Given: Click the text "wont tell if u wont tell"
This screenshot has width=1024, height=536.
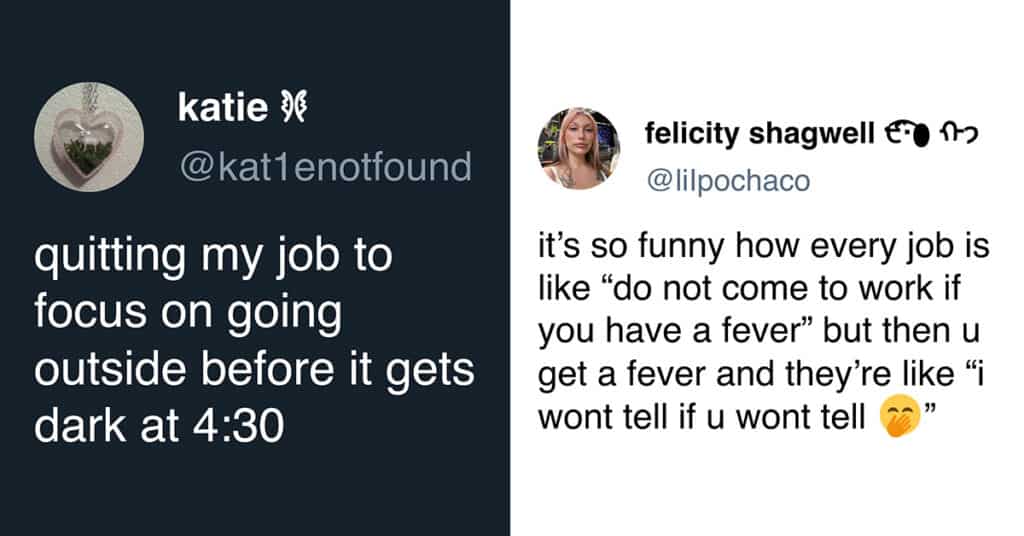Looking at the screenshot, I should pos(701,417).
